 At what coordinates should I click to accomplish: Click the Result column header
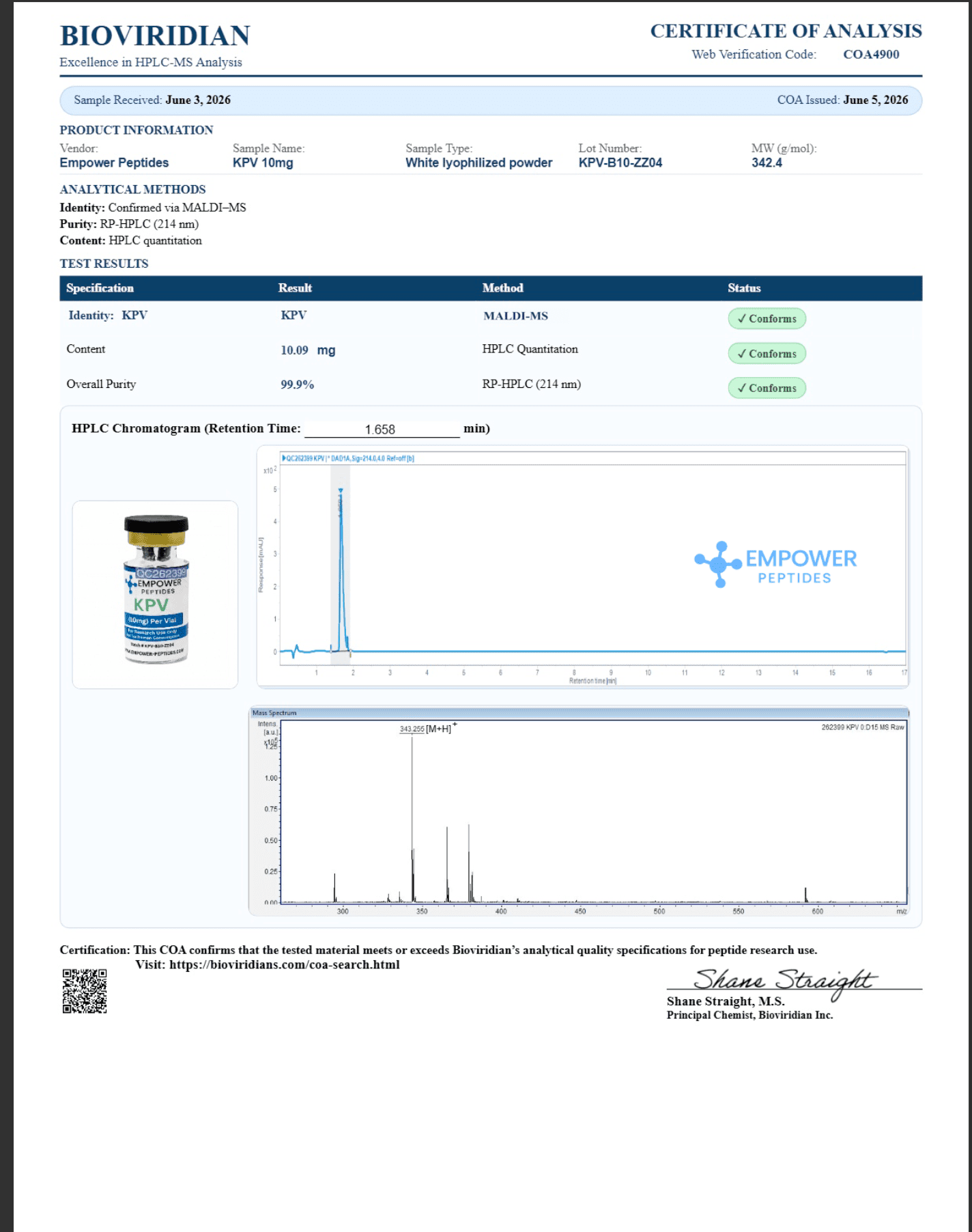[x=295, y=288]
